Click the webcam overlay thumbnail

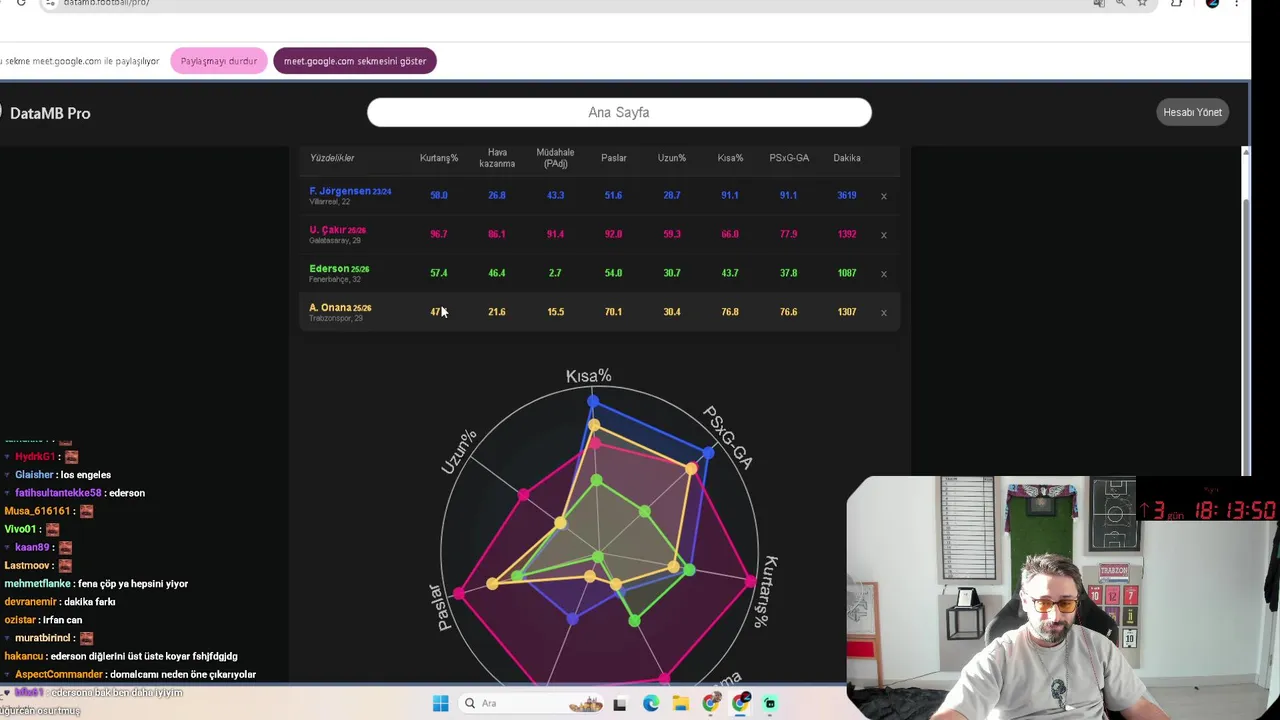pyautogui.click(x=1062, y=598)
